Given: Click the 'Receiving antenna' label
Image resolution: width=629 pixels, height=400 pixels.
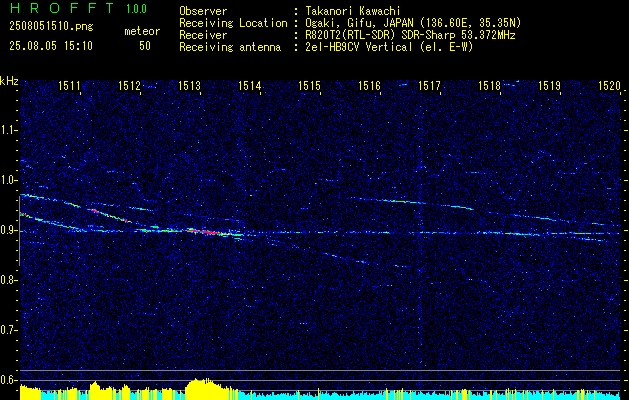Looking at the screenshot, I should point(230,47).
